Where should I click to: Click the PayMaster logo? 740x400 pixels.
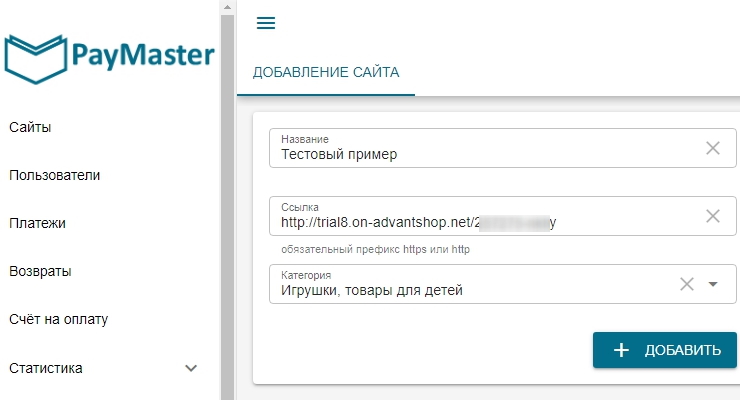pyautogui.click(x=108, y=57)
